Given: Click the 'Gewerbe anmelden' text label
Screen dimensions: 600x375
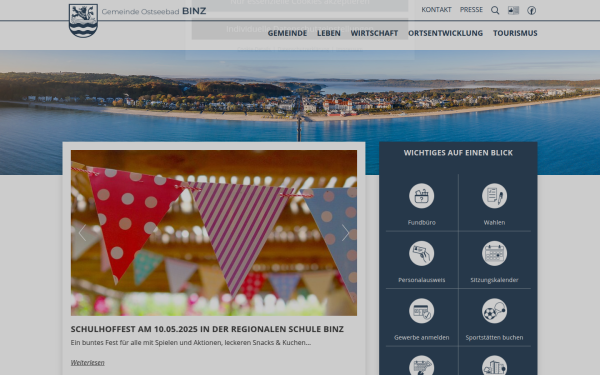Looking at the screenshot, I should click(421, 338).
